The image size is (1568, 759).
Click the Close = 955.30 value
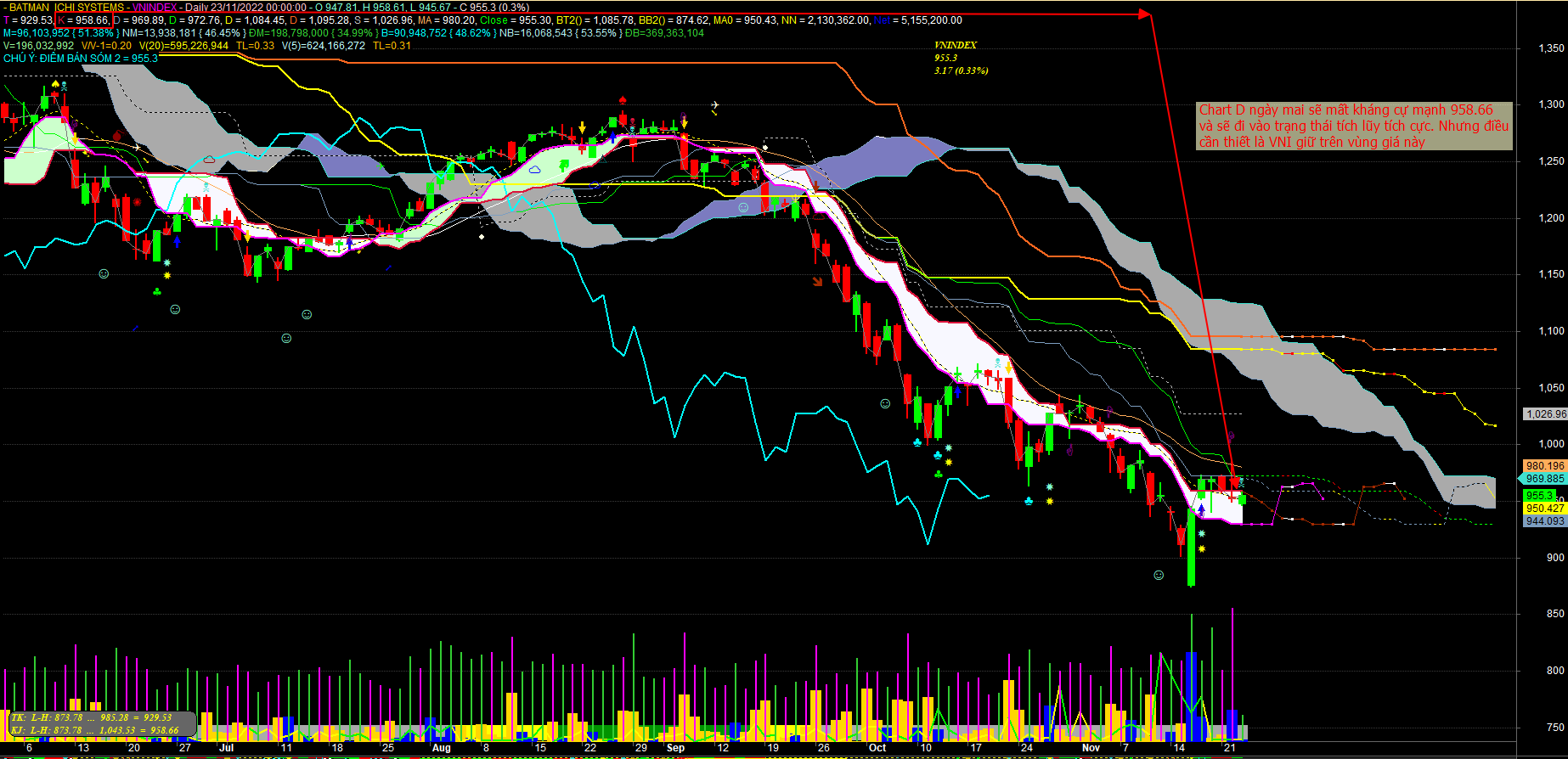click(x=516, y=20)
